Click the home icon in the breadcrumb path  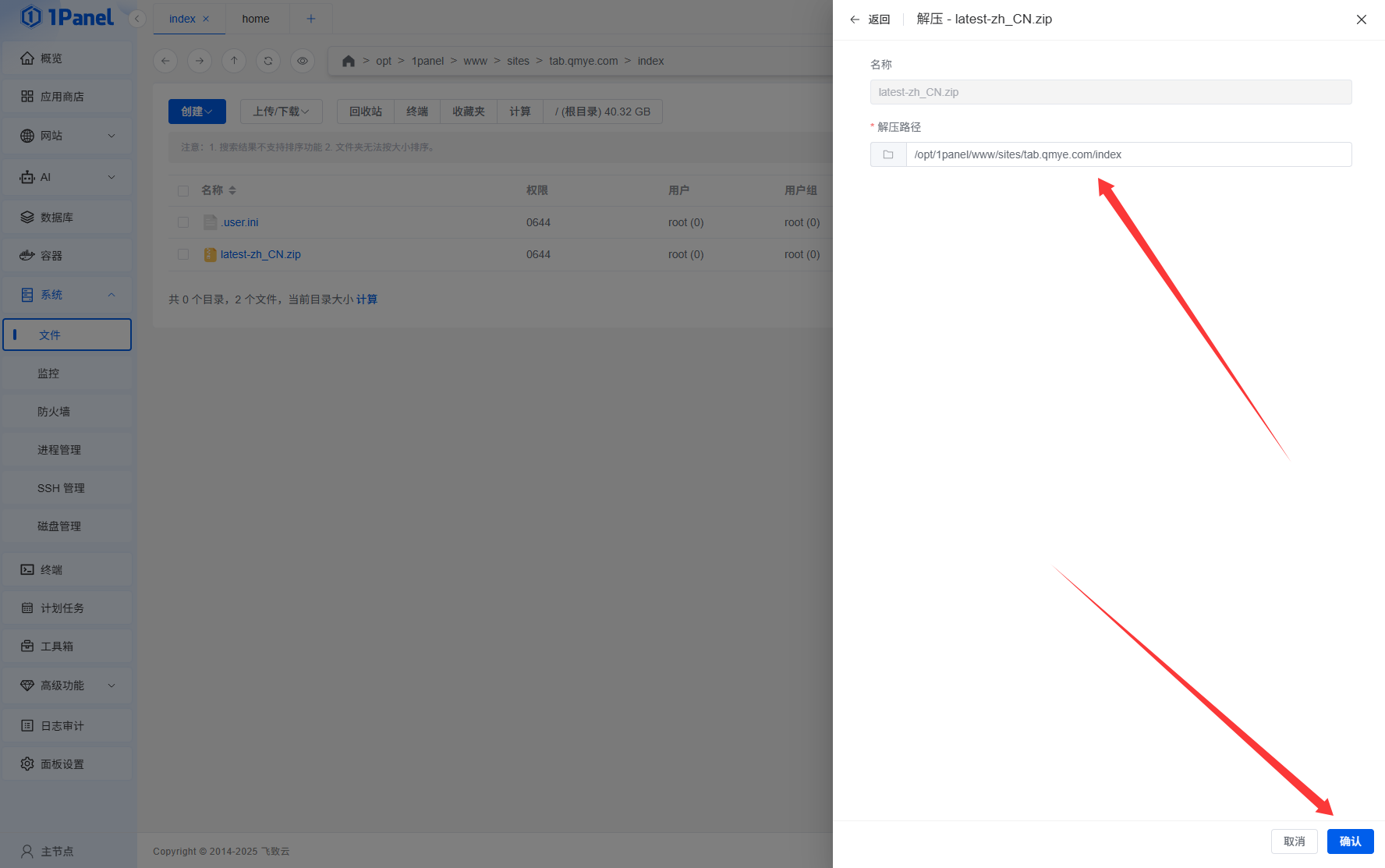(349, 61)
